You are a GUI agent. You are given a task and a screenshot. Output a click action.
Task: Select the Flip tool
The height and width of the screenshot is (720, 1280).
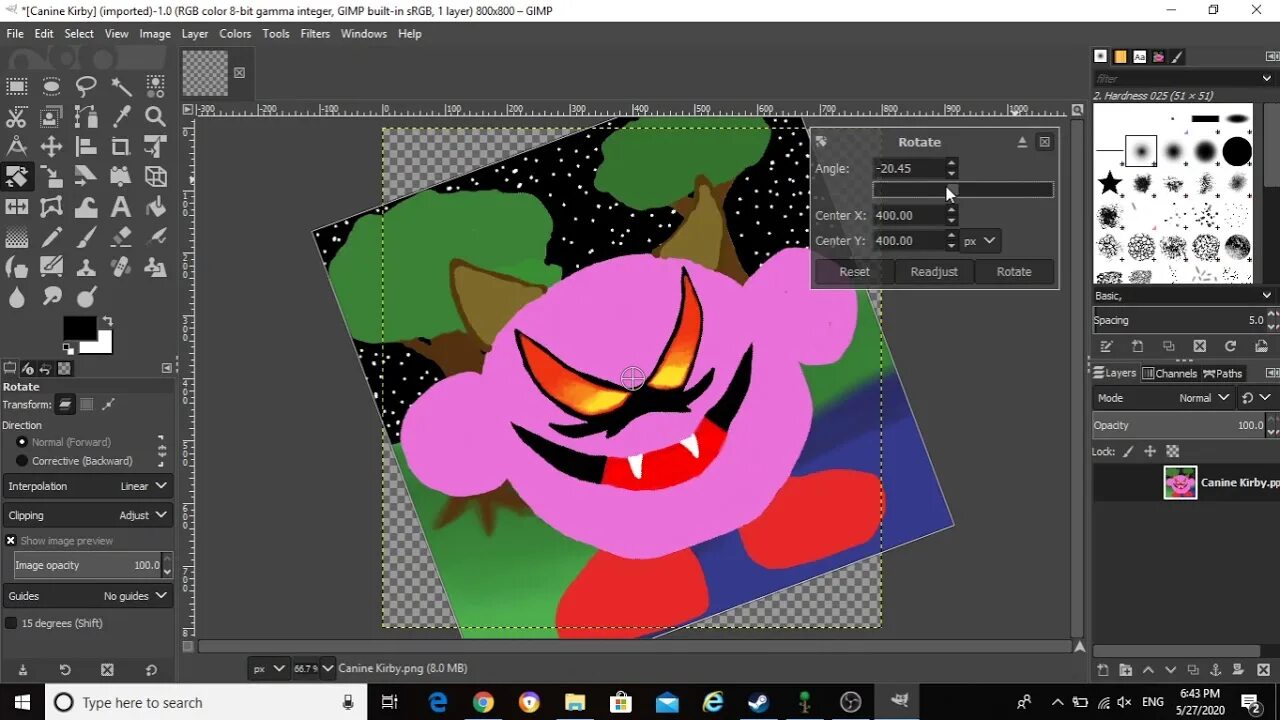click(17, 207)
